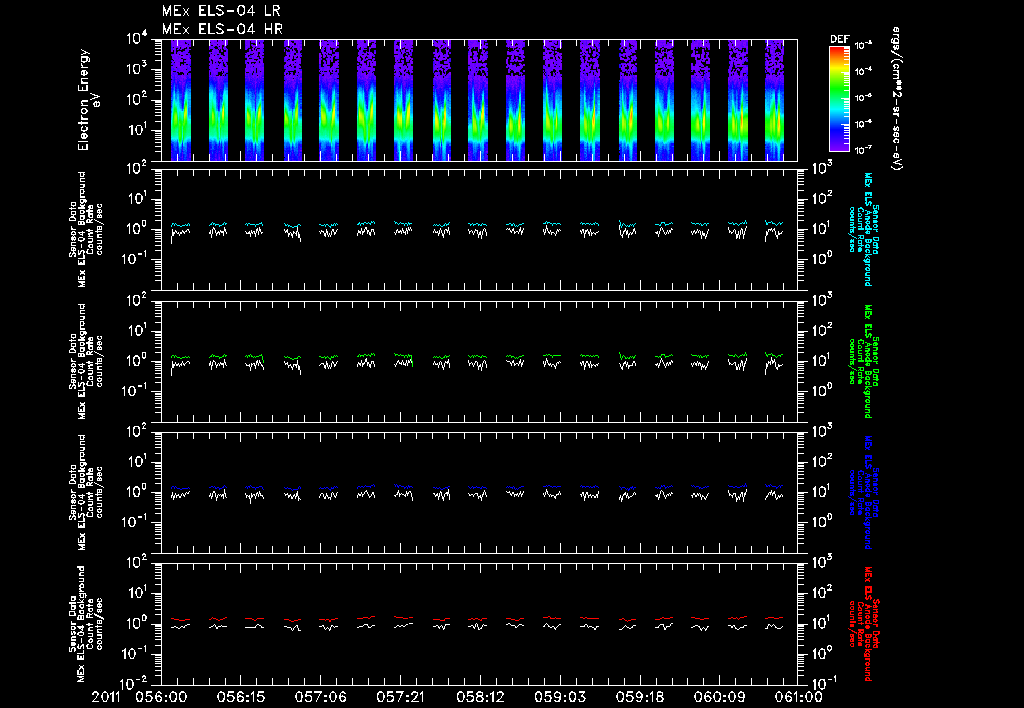Viewport: 1024px width, 708px height.
Task: Click the electron energy spectrogram panel
Action: tap(479, 100)
